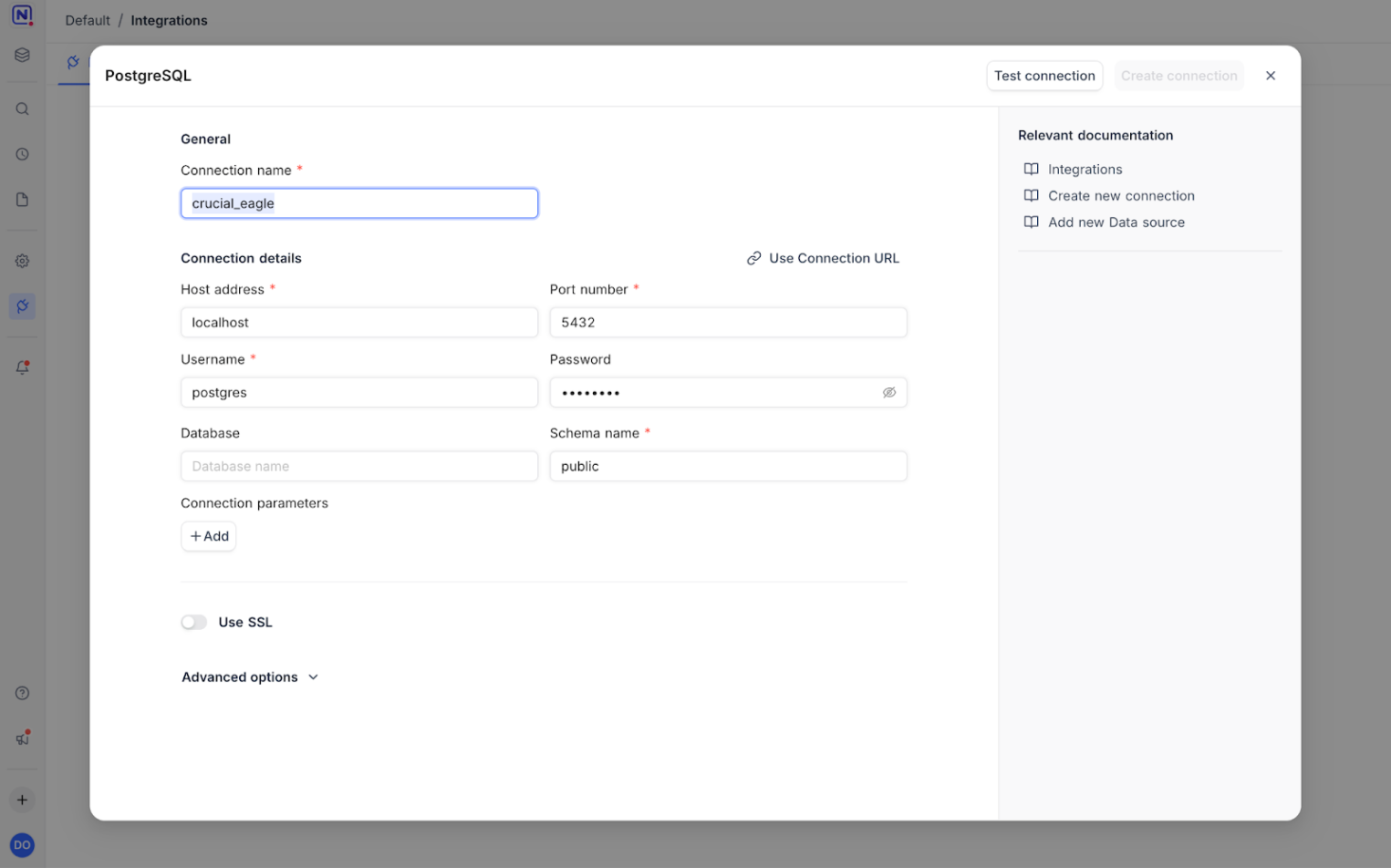Show password using the eye icon
The image size is (1391, 868).
tap(888, 393)
